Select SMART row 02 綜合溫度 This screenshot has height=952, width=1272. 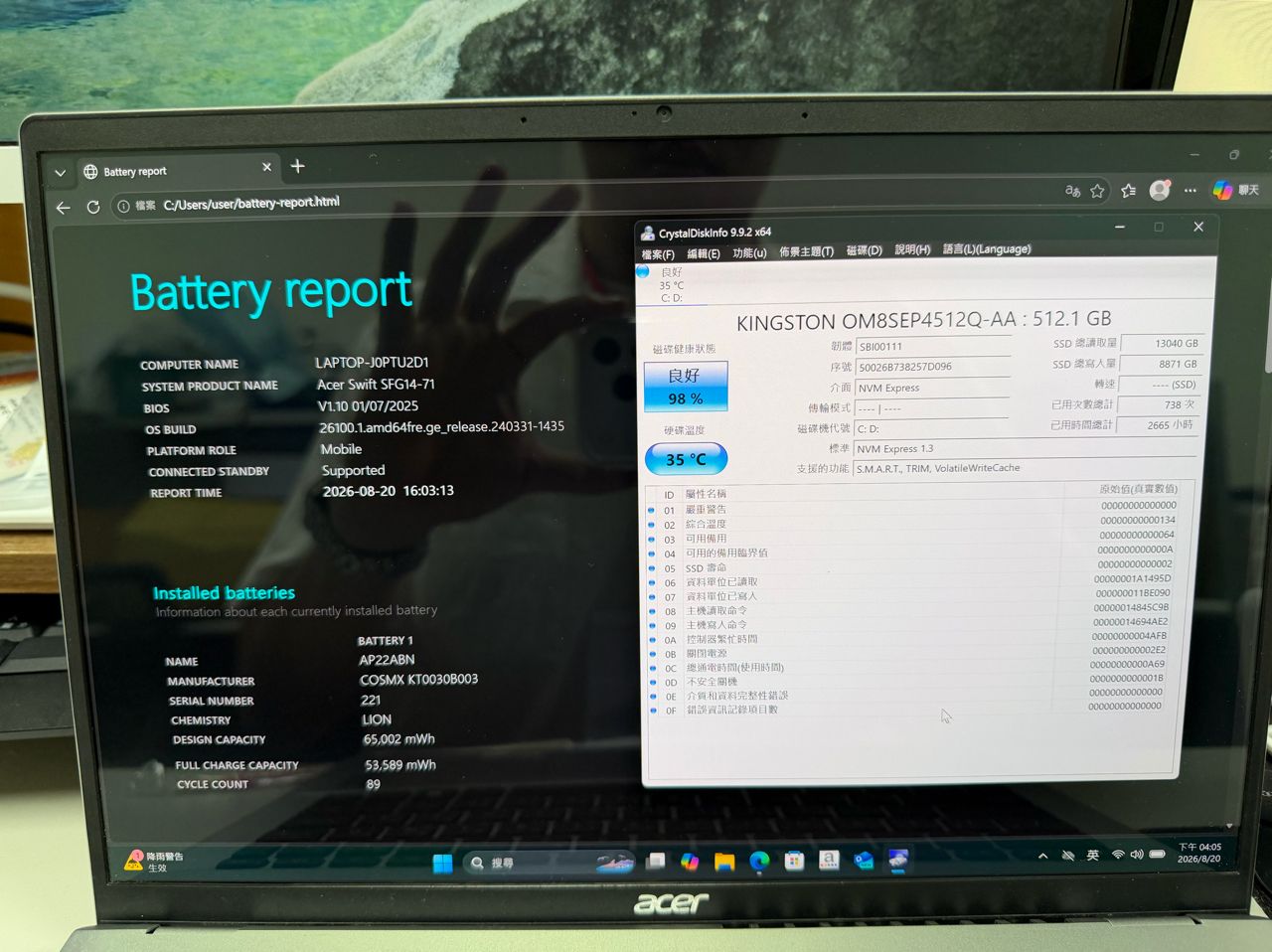pyautogui.click(x=913, y=523)
